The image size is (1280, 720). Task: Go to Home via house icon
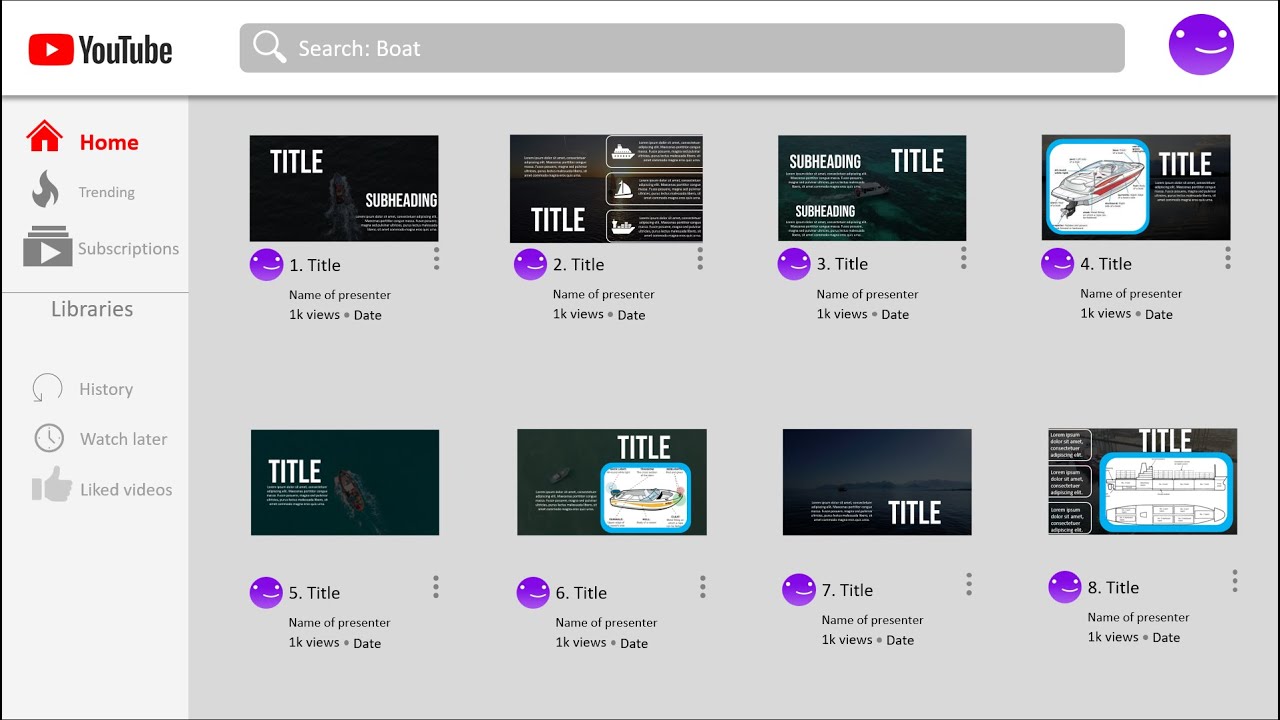(x=45, y=137)
